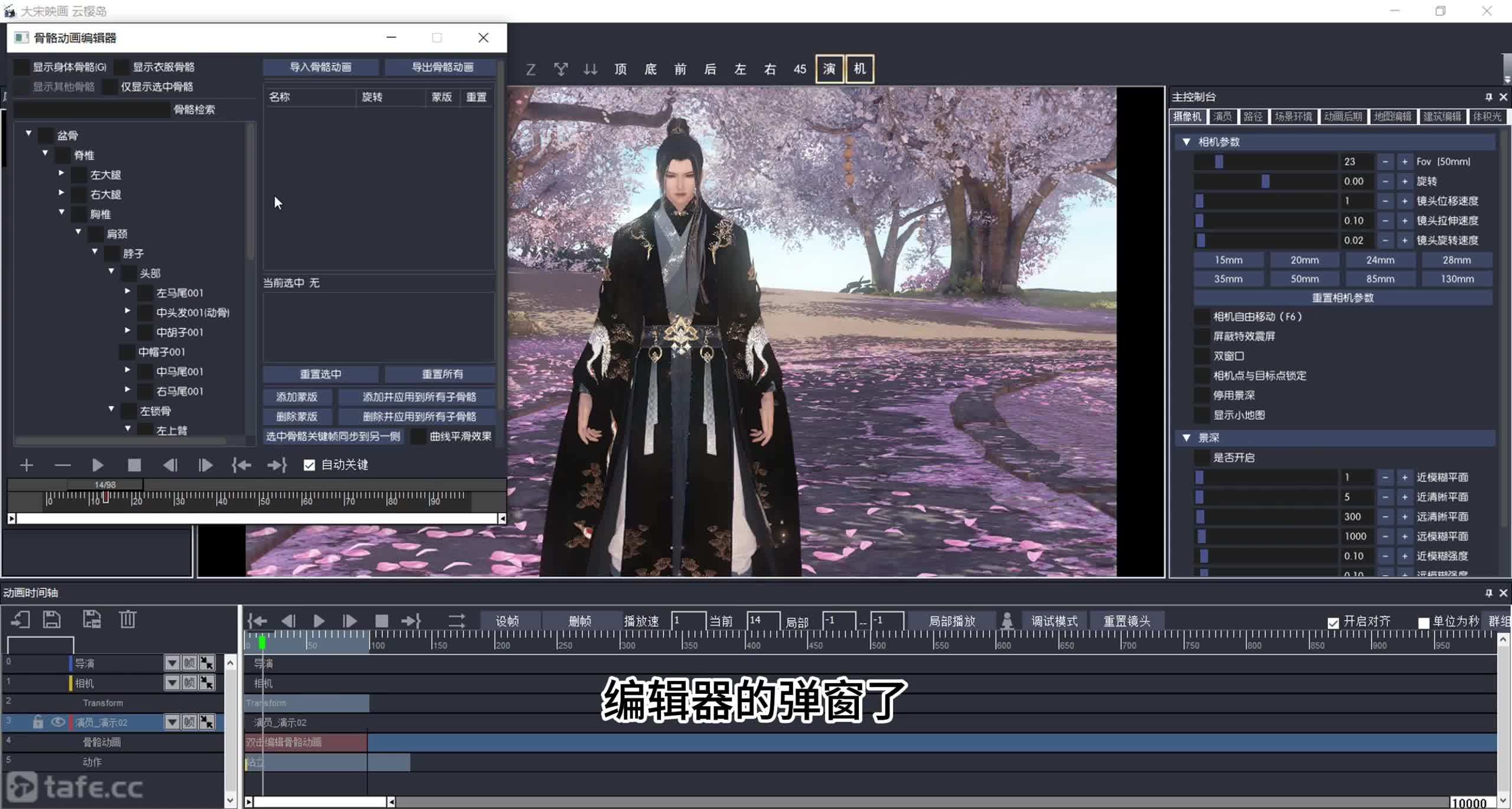1512x809 pixels.
Task: Play the main animation timeline
Action: pyautogui.click(x=319, y=621)
